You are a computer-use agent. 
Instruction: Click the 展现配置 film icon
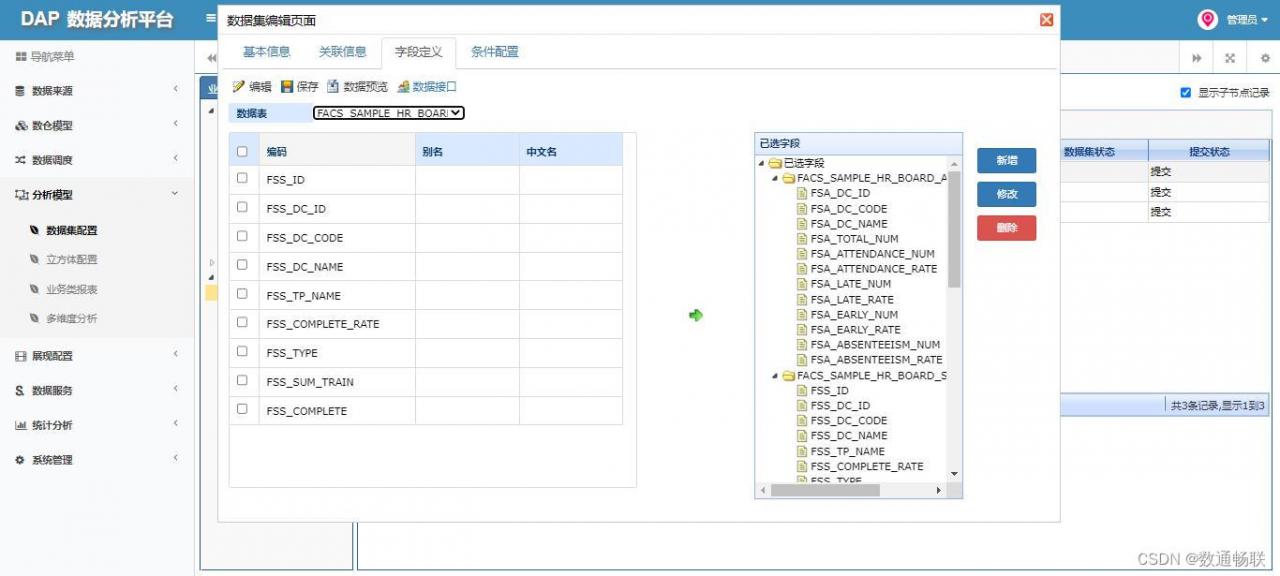click(21, 356)
